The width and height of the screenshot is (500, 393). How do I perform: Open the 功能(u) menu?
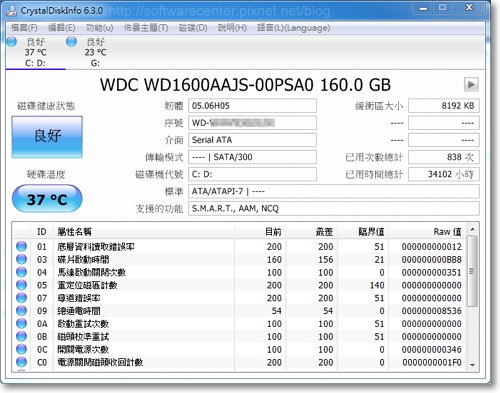click(x=99, y=28)
